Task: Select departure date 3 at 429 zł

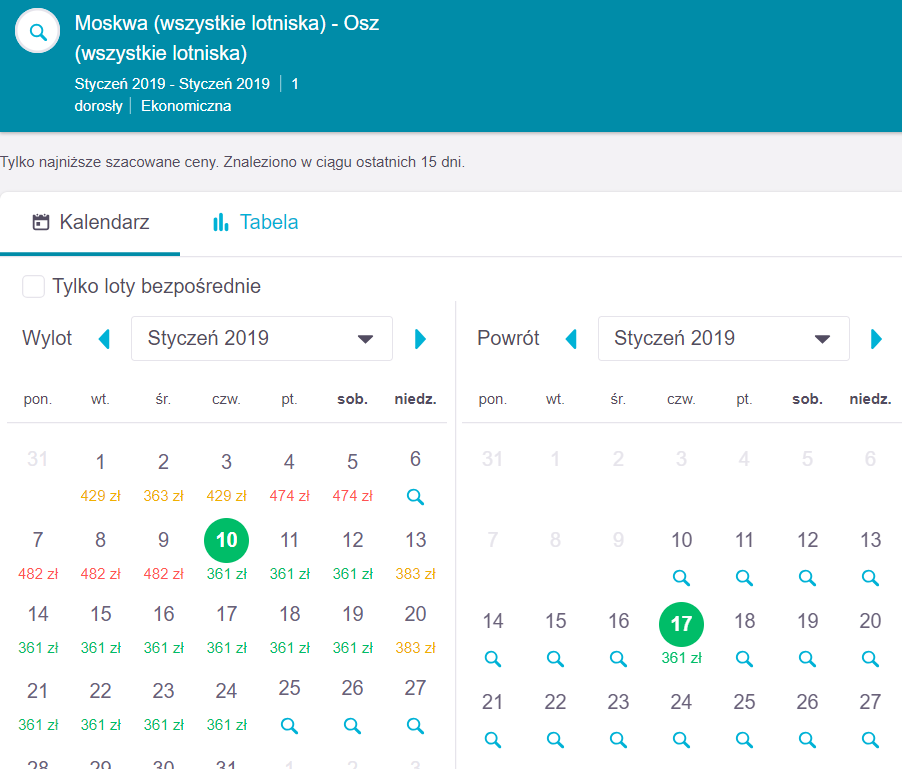Action: pyautogui.click(x=226, y=475)
